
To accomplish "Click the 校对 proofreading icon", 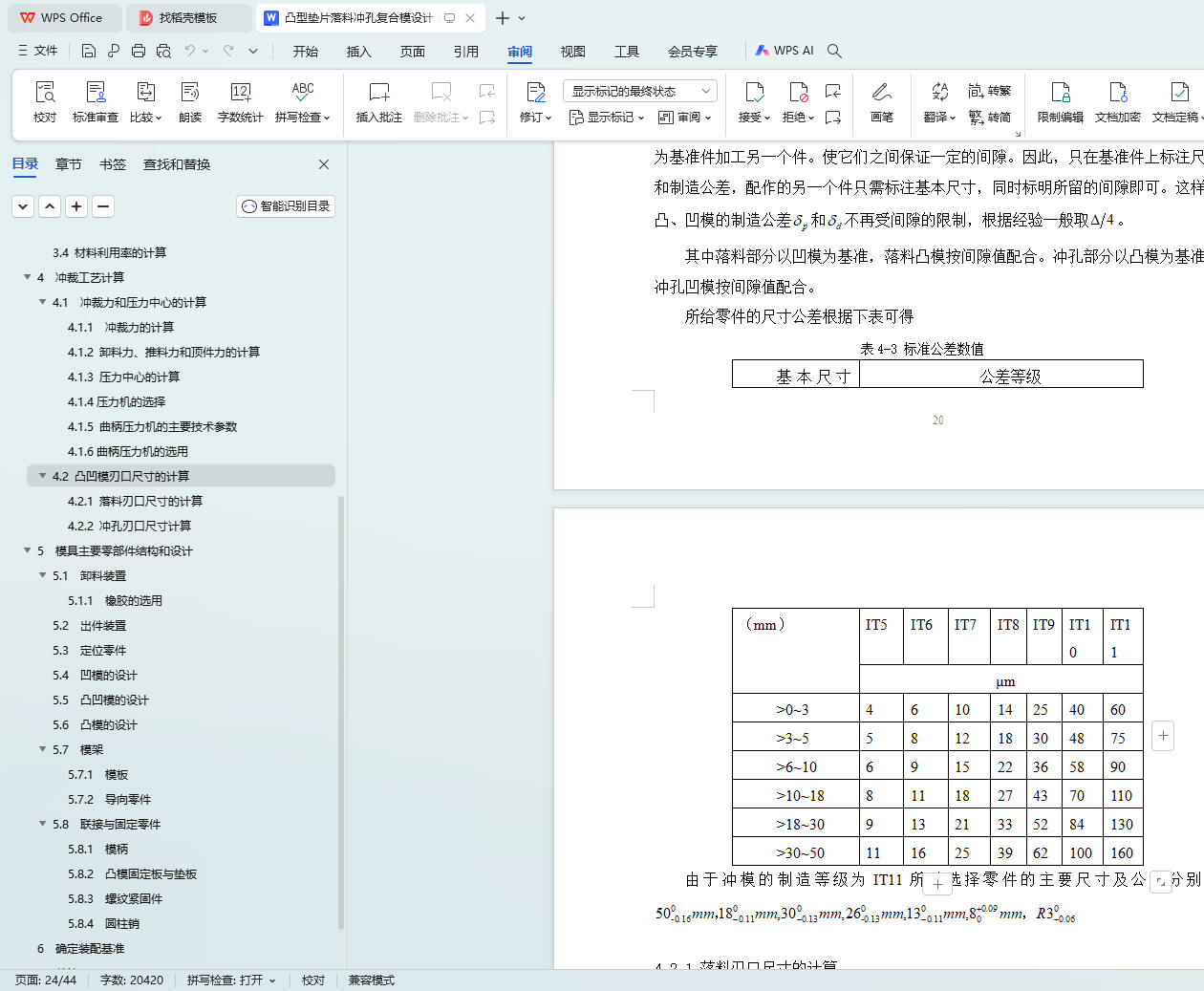I will click(45, 102).
